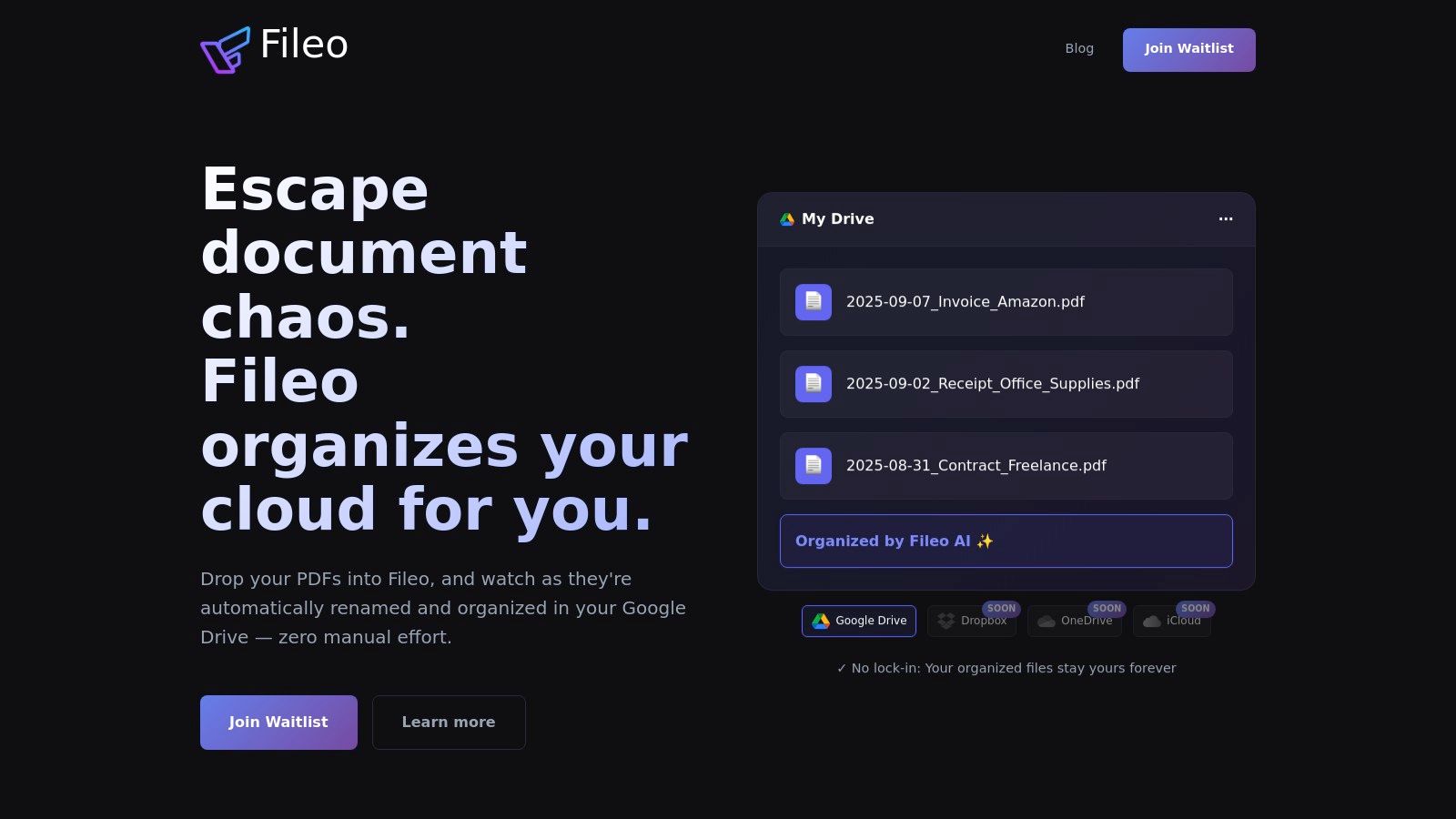Click the SOON badge on iCloud
The image size is (1456, 819).
pyautogui.click(x=1196, y=609)
